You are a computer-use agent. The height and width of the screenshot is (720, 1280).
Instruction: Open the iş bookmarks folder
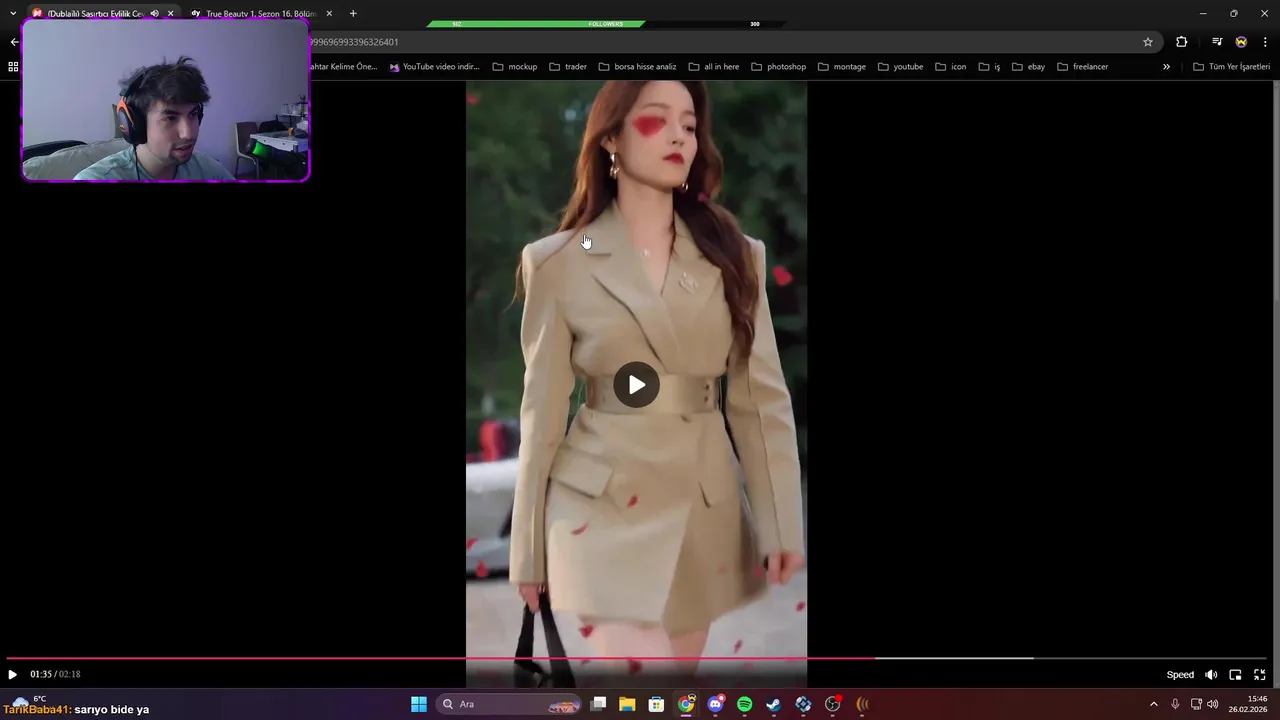(x=989, y=67)
